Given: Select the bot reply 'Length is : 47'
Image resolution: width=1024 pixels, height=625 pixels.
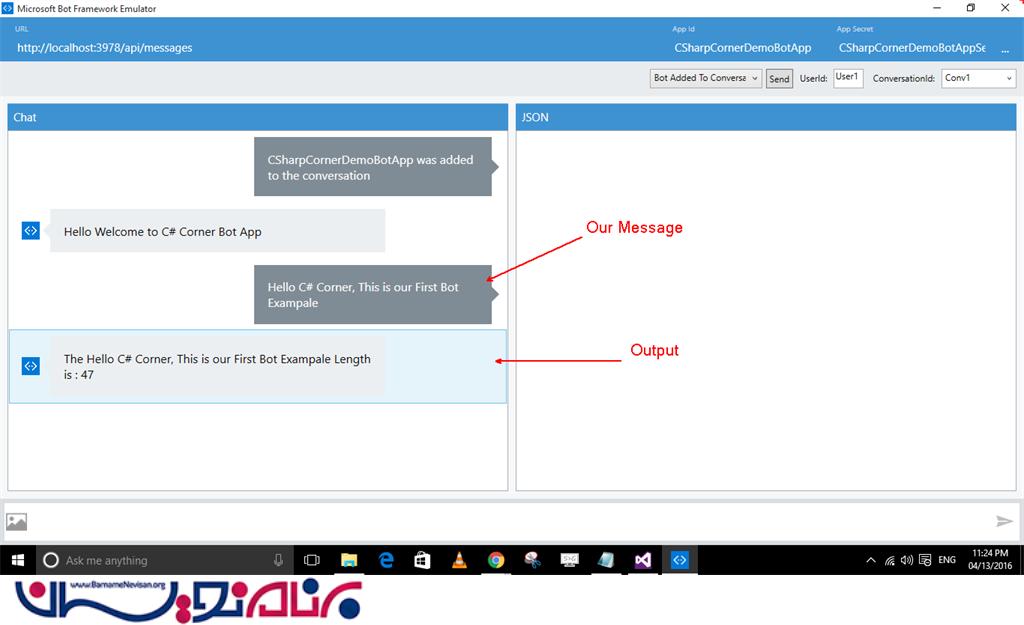Looking at the screenshot, I should (x=217, y=366).
